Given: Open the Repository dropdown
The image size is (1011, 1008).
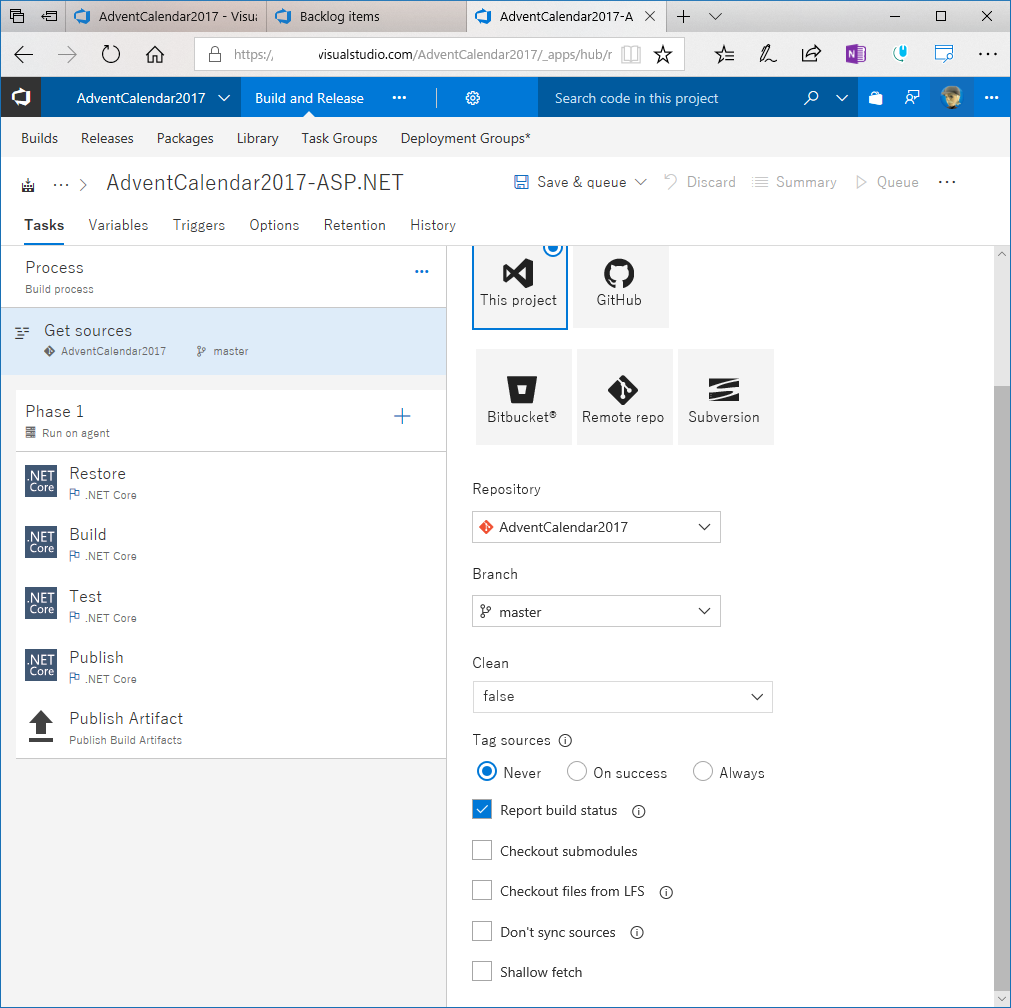Looking at the screenshot, I should click(x=596, y=527).
